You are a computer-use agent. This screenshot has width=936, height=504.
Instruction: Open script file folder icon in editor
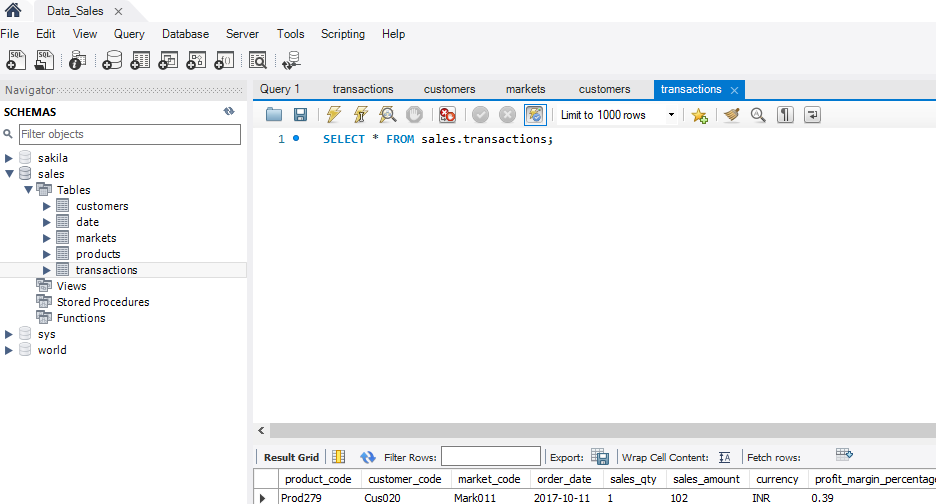click(x=274, y=115)
